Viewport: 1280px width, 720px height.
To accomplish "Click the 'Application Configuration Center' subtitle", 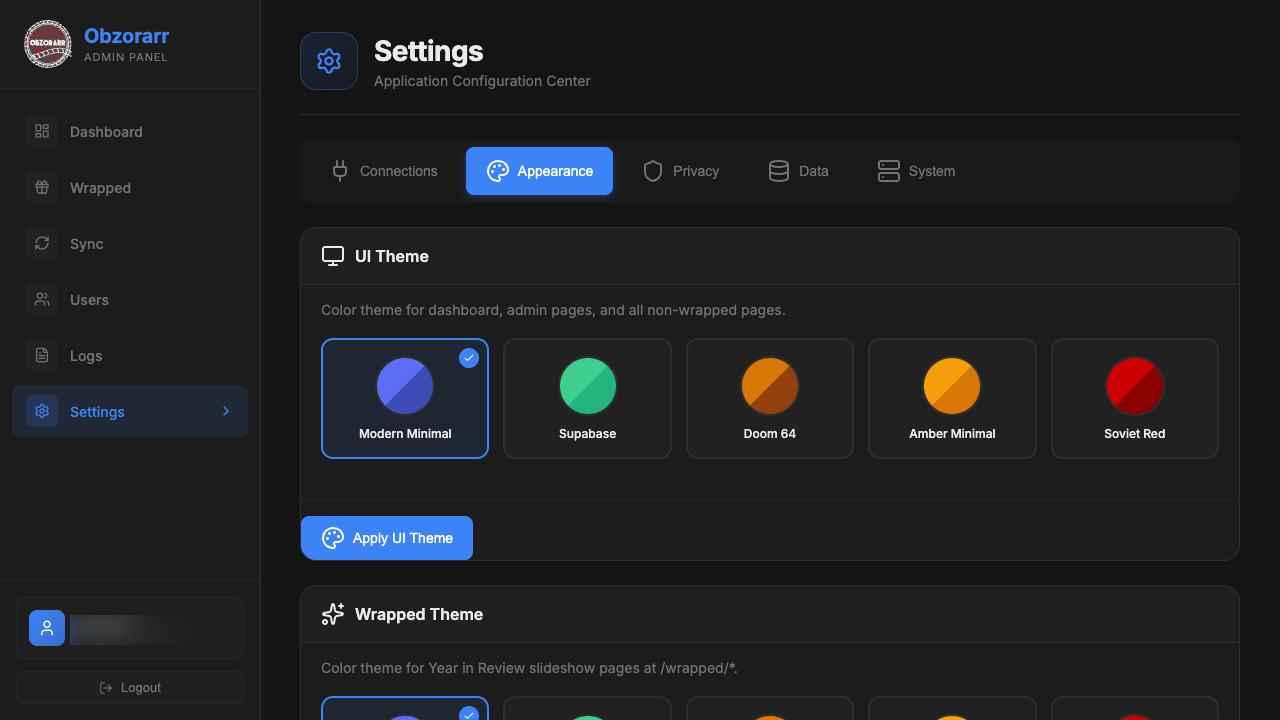I will 482,81.
